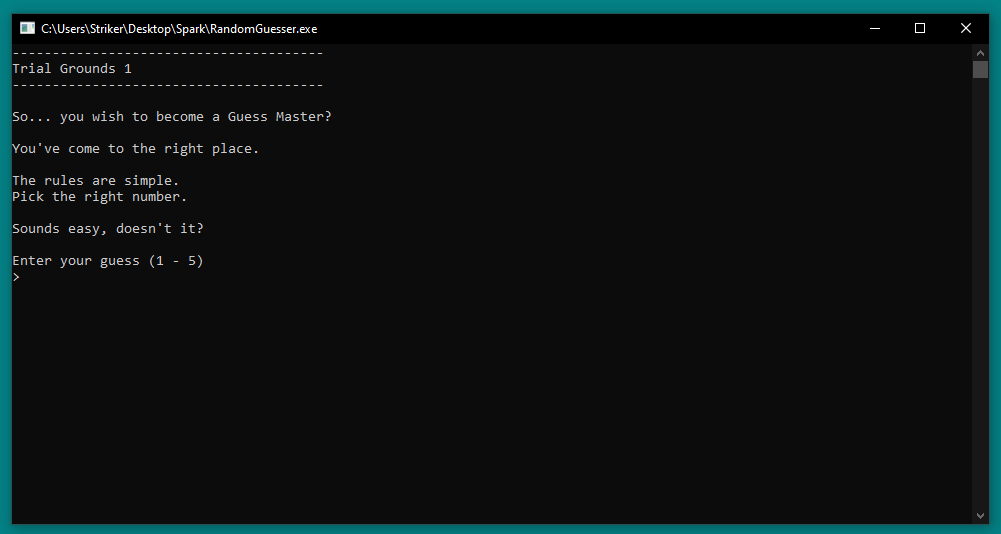Viewport: 1001px width, 534px height.
Task: Click the scrollbar down arrow
Action: (980, 515)
